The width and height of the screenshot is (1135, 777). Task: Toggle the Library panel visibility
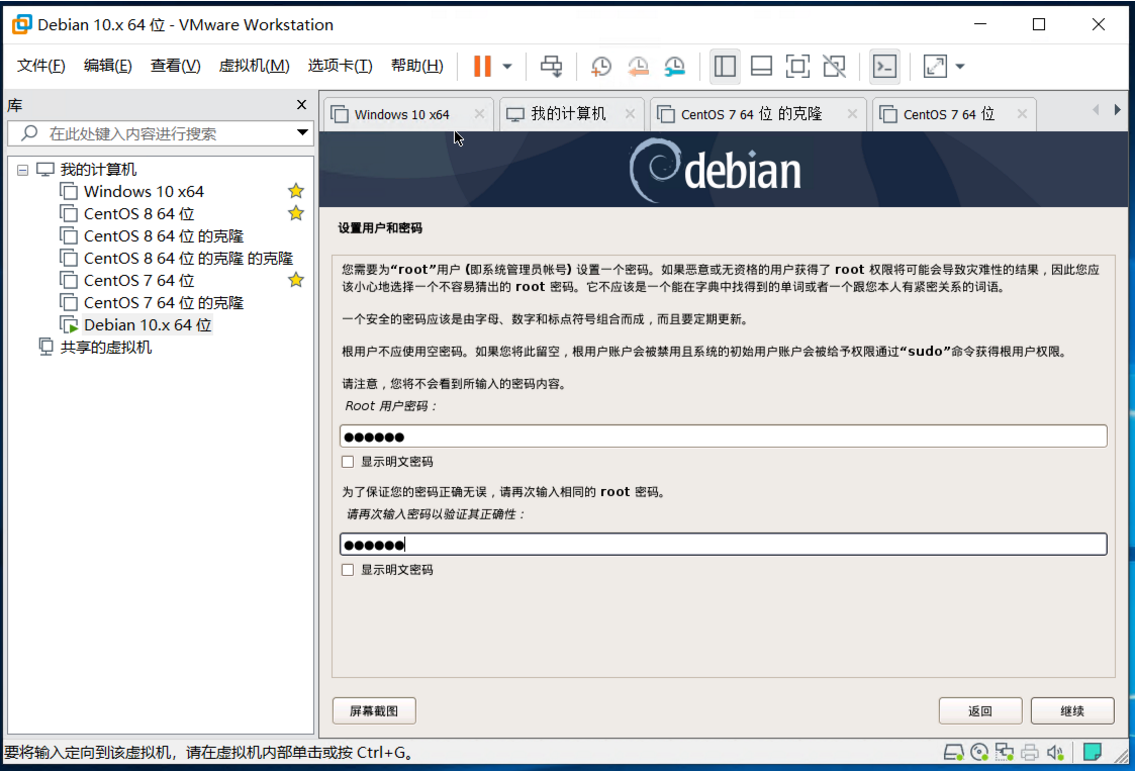click(x=724, y=66)
